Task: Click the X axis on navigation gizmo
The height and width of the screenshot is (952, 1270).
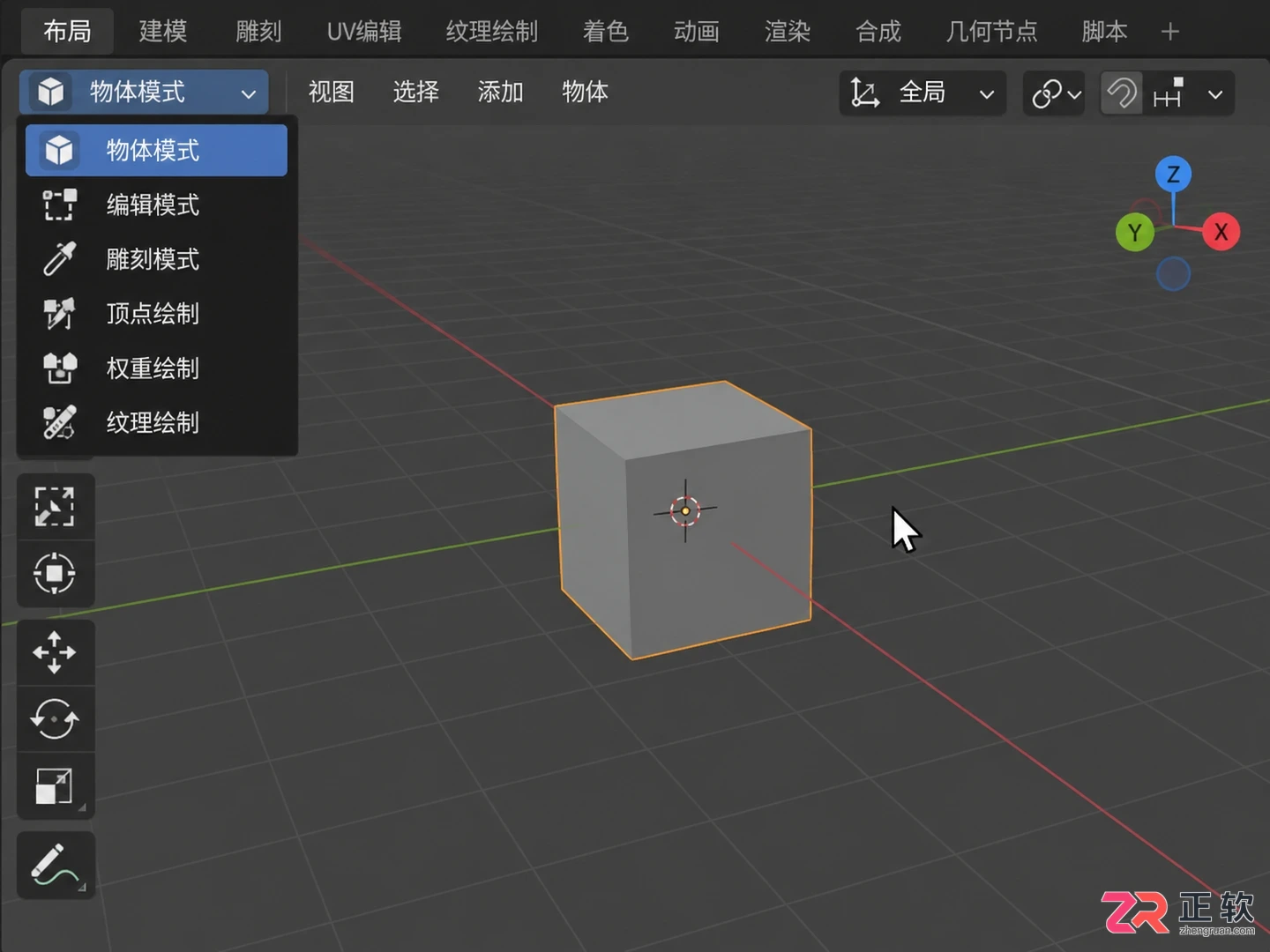Action: click(1221, 232)
